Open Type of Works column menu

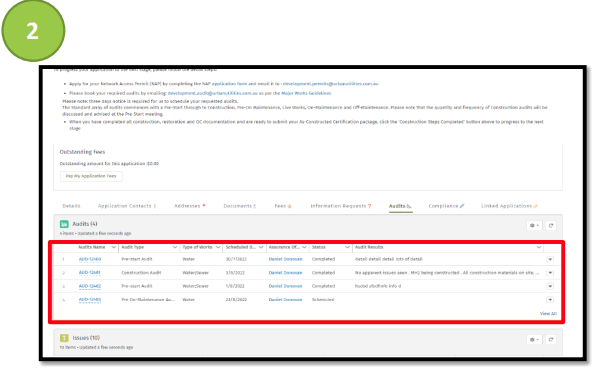click(218, 247)
